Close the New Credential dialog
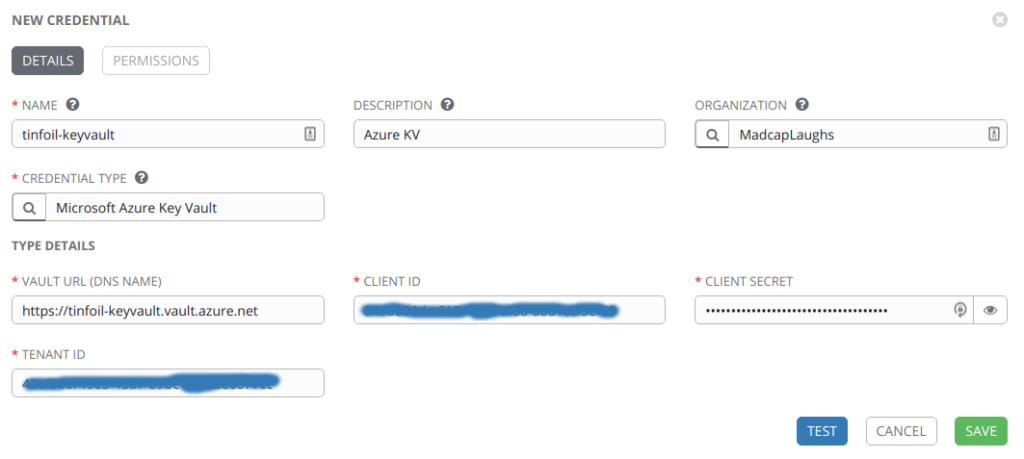The image size is (1024, 459). (999, 19)
